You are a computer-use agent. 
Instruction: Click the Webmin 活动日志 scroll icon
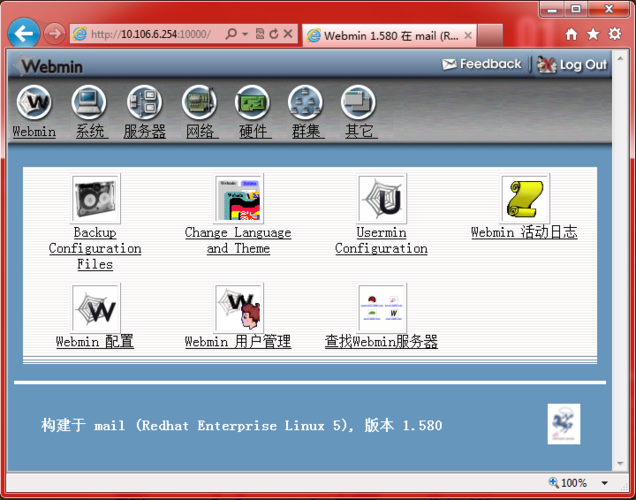(x=525, y=199)
